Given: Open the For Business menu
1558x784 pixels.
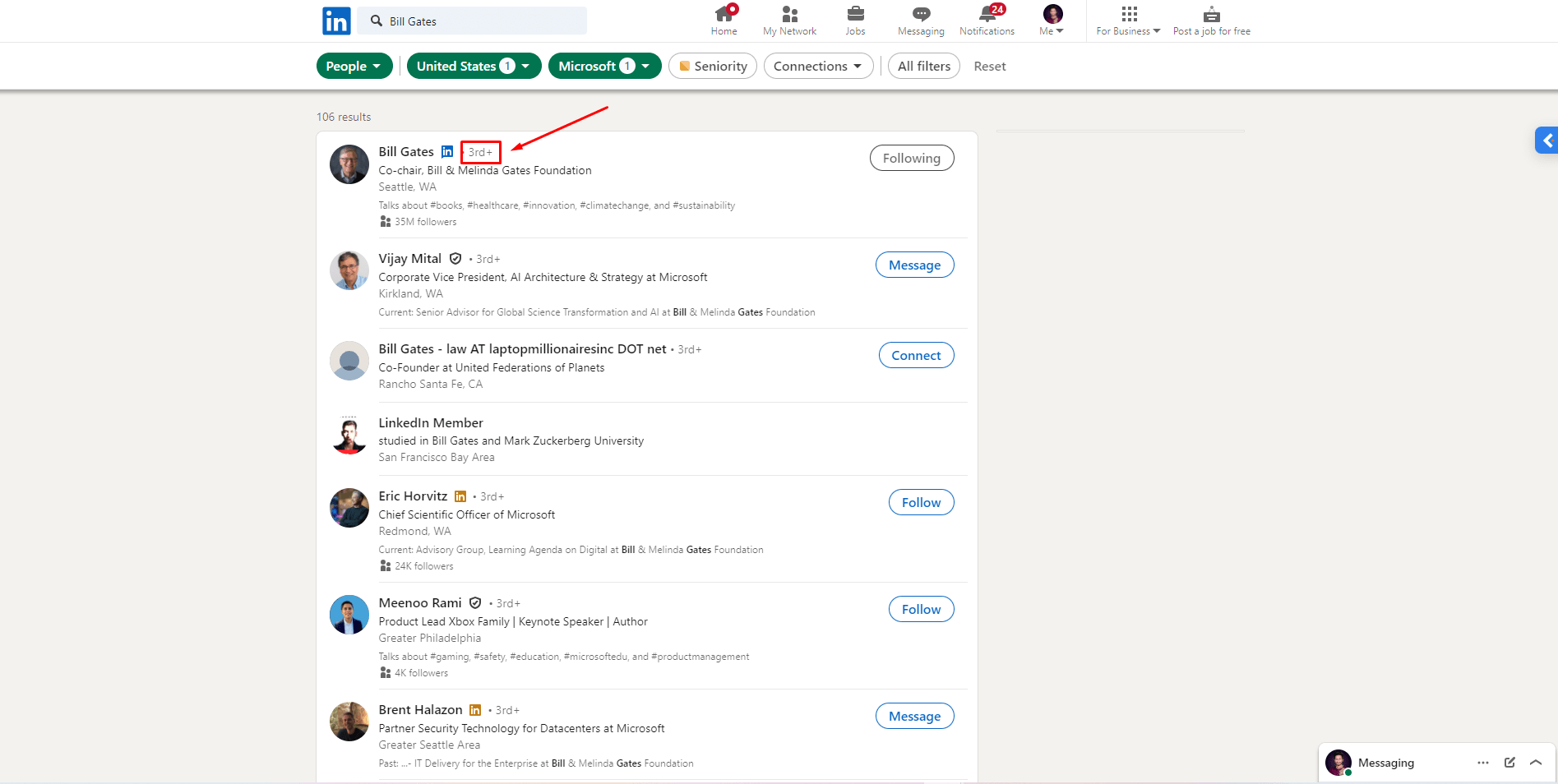Looking at the screenshot, I should pyautogui.click(x=1127, y=21).
